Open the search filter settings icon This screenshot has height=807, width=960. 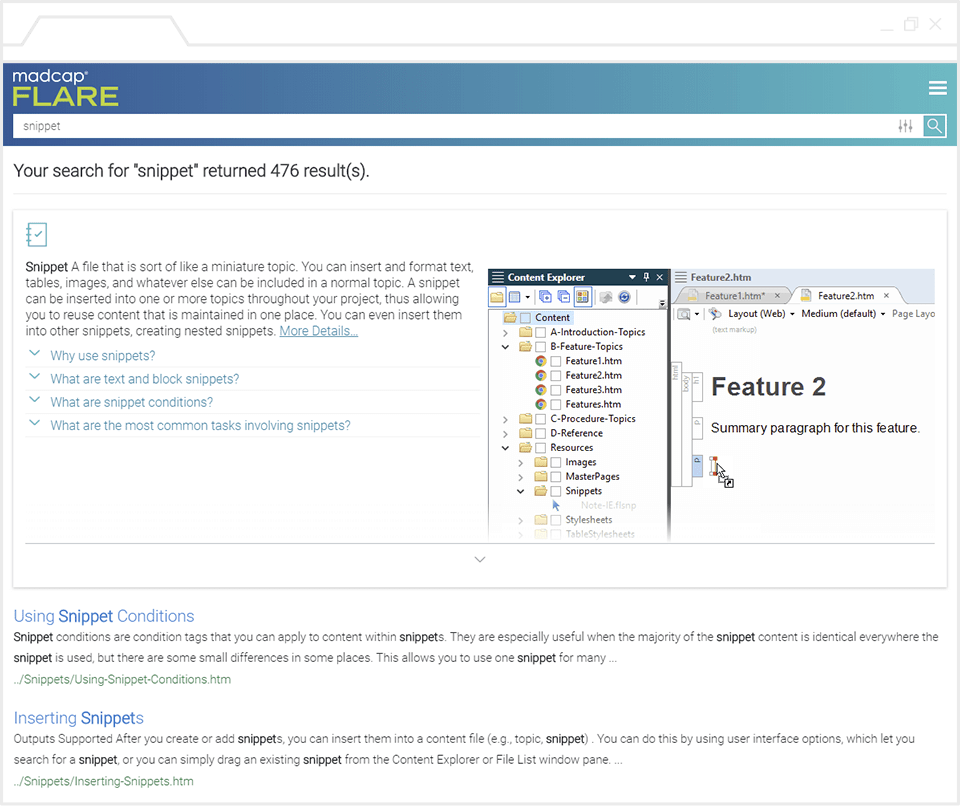tap(906, 126)
